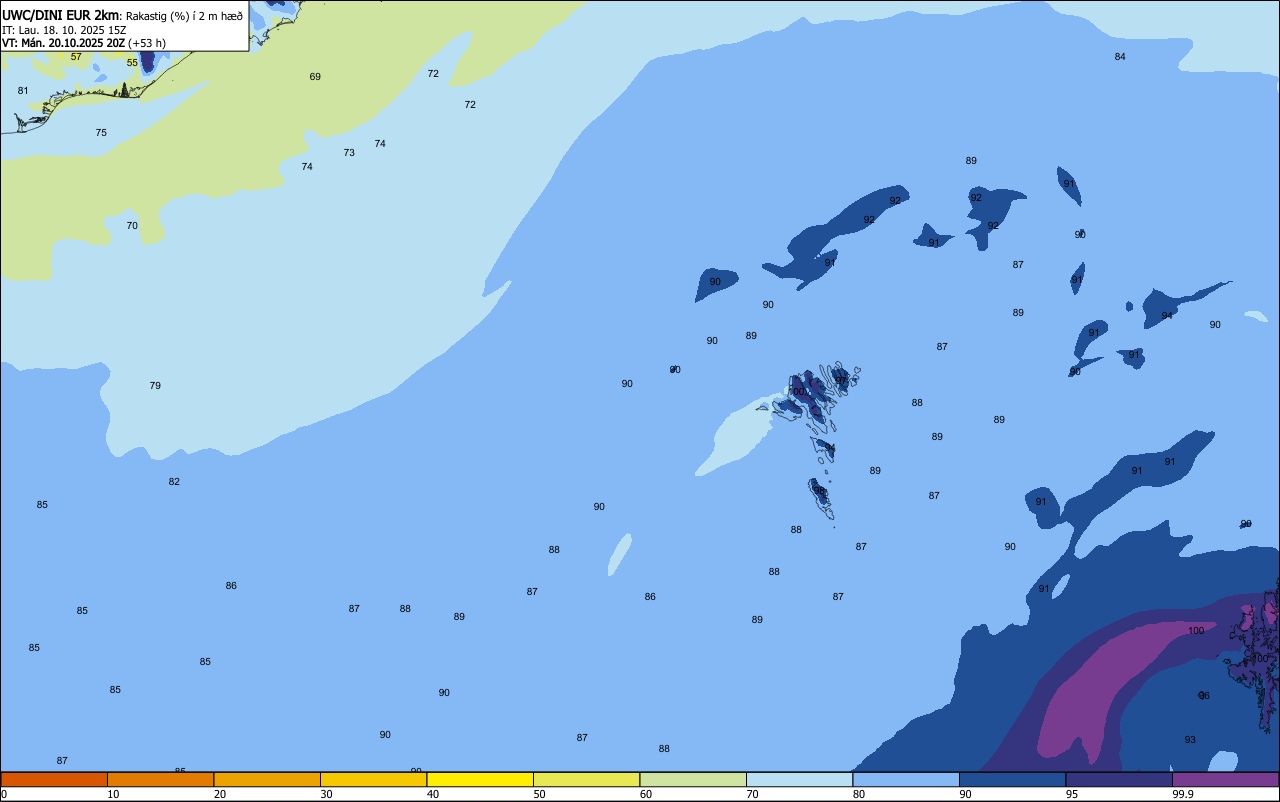
Task: Click the 79 humidity value
Action: [x=155, y=386]
